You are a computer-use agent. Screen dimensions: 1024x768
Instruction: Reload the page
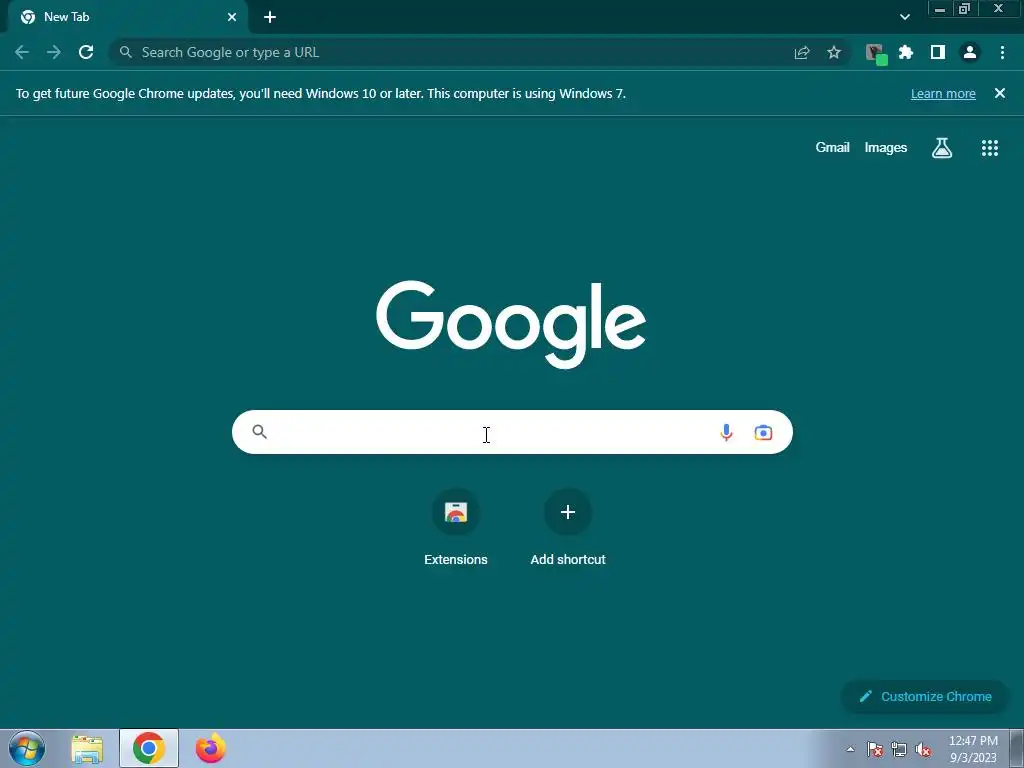tap(86, 52)
